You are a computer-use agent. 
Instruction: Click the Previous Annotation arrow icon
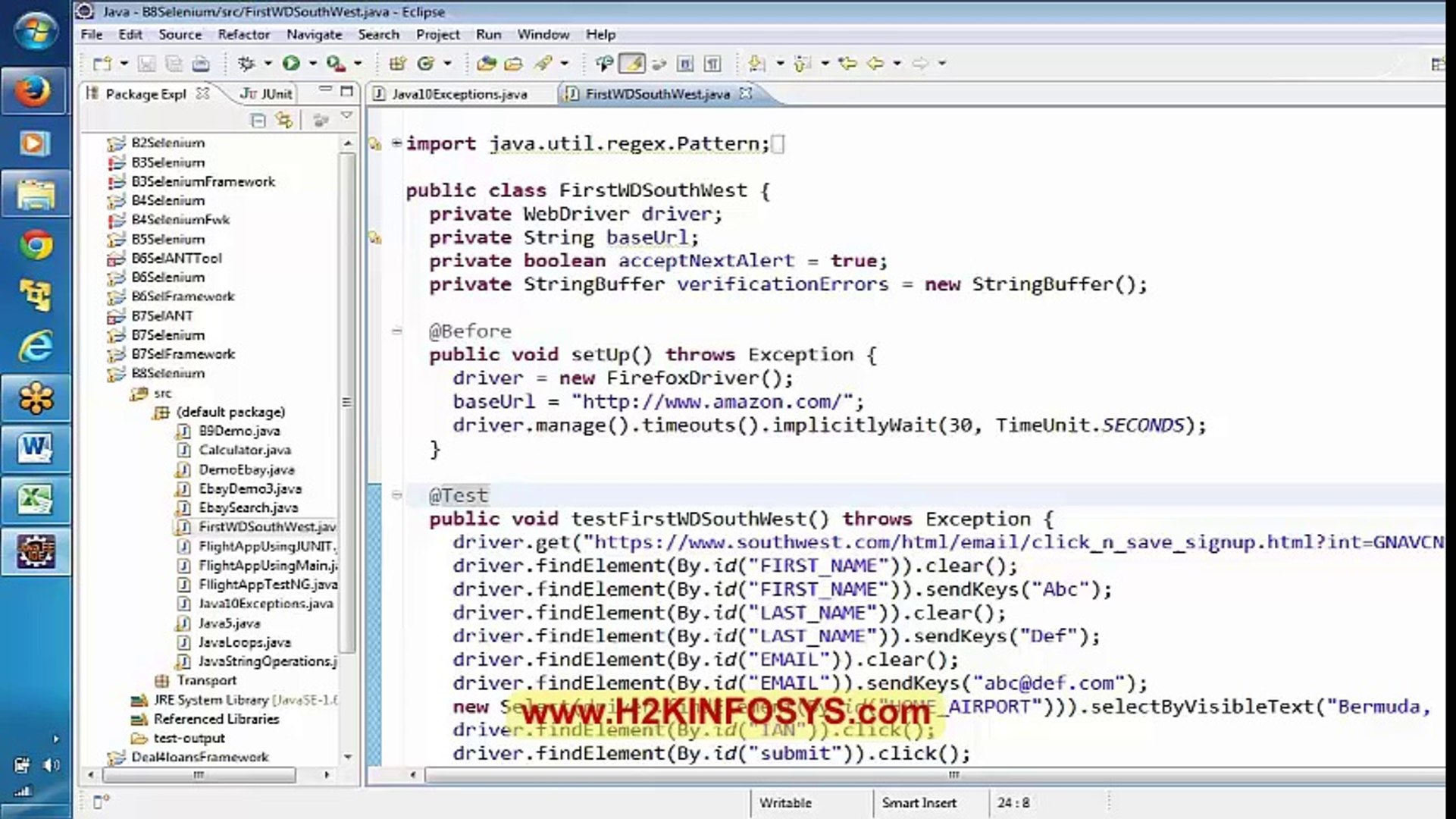802,64
